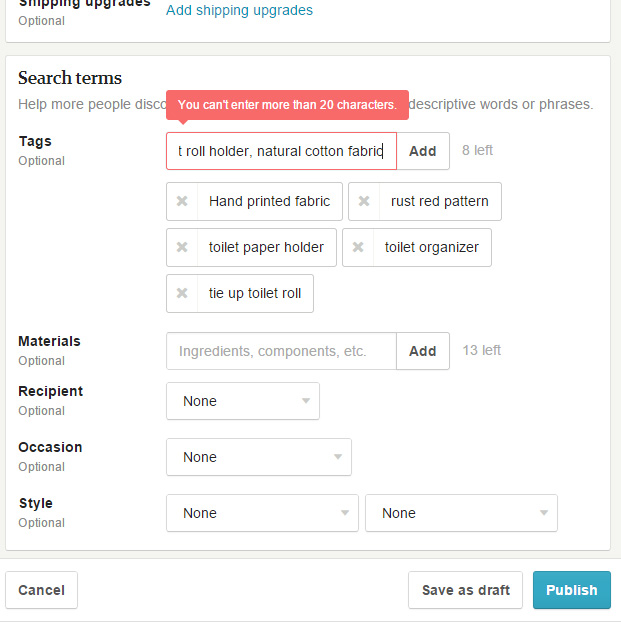Click the "toilet organizer" tag label
The image size is (621, 622).
point(431,247)
